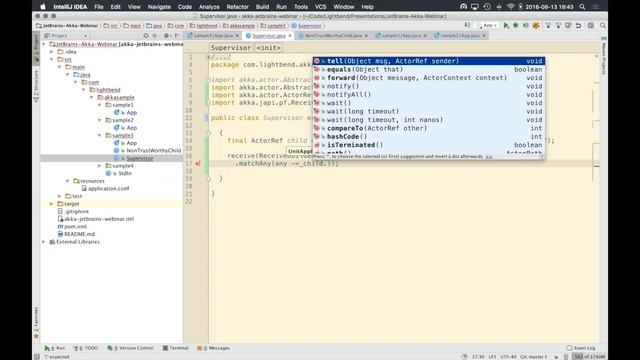Select notifyAll() completion item
The width and height of the screenshot is (640, 360).
[x=429, y=94]
